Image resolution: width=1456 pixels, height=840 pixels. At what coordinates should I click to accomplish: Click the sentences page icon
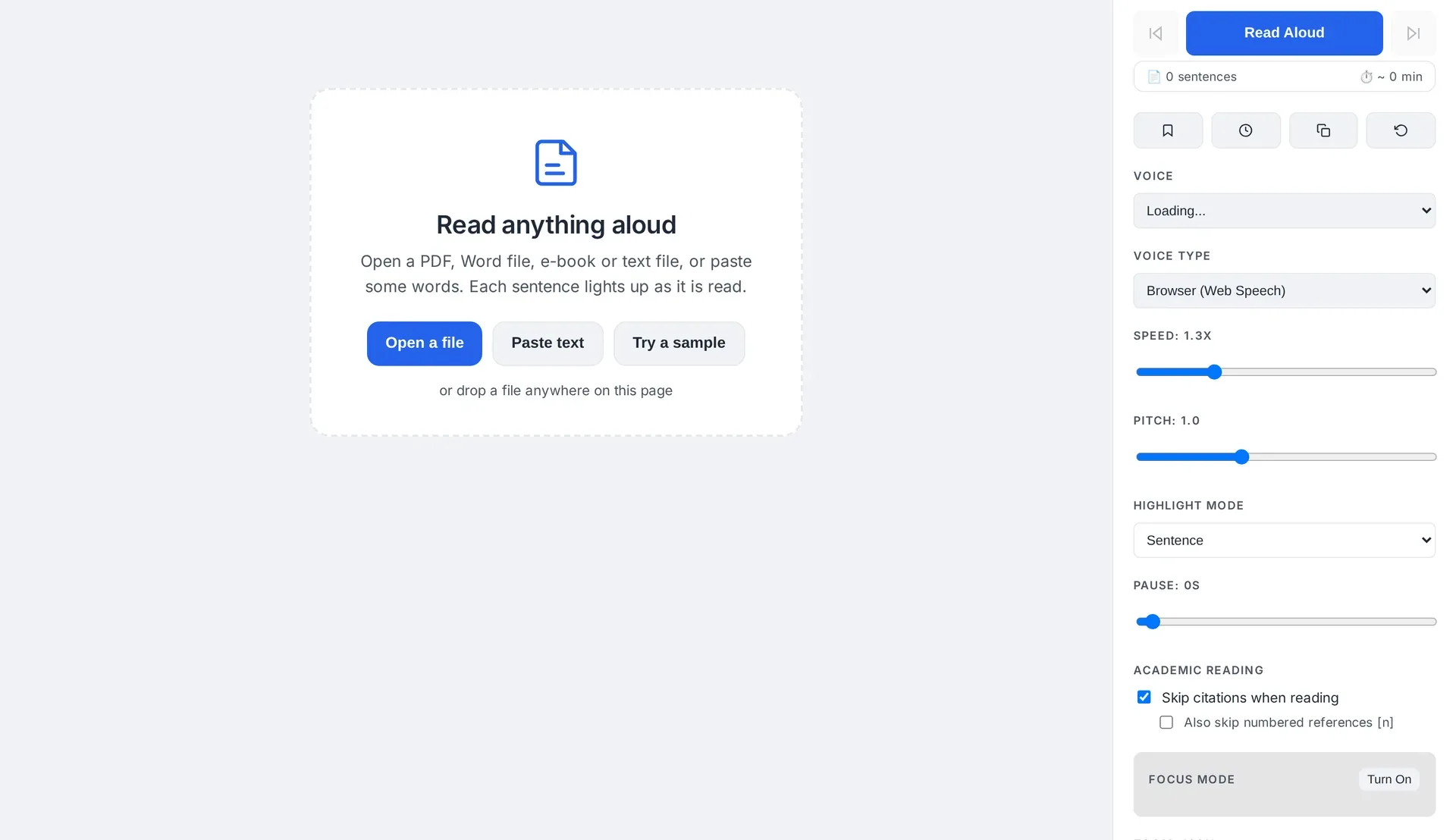(x=1153, y=77)
